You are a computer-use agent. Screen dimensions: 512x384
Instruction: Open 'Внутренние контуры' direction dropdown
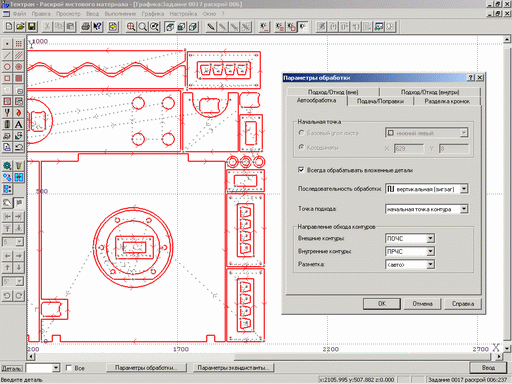point(430,251)
